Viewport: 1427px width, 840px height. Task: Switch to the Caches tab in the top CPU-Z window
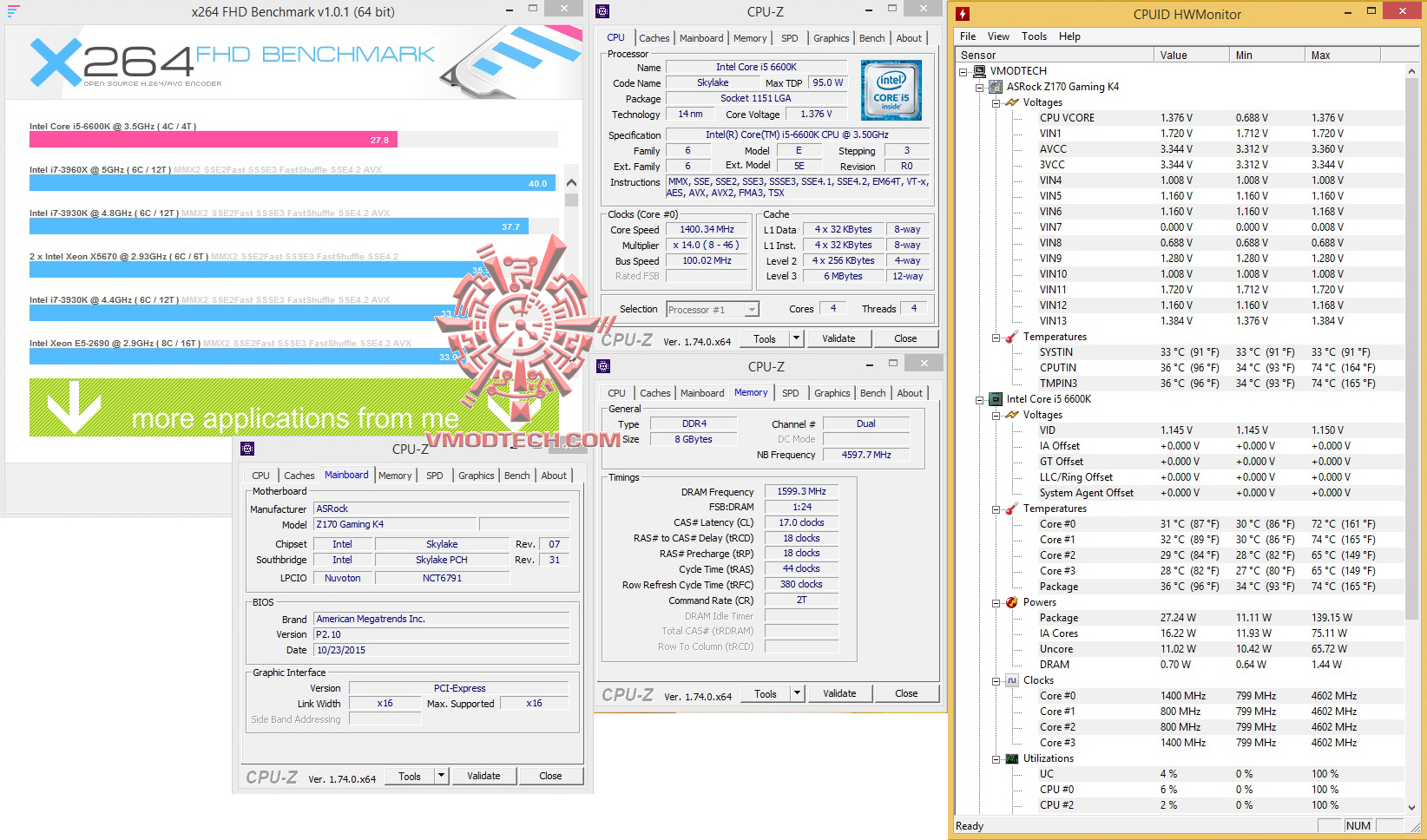coord(654,38)
